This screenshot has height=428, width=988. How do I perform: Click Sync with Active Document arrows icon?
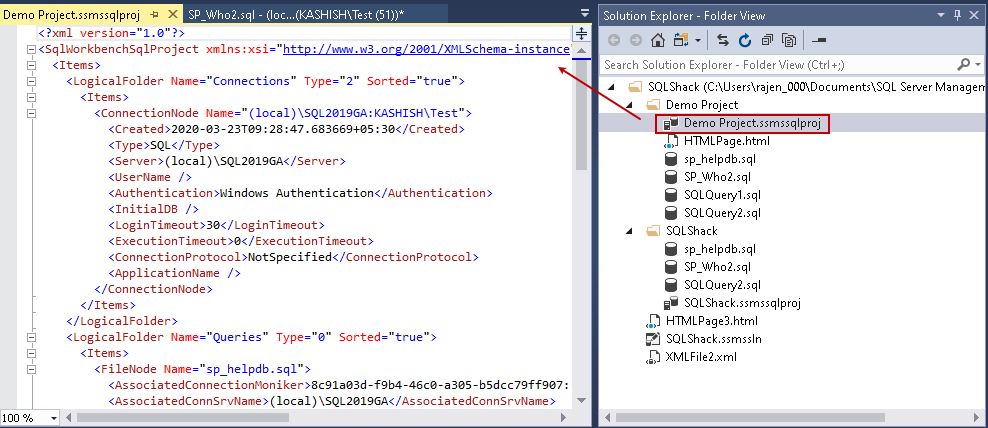click(723, 40)
